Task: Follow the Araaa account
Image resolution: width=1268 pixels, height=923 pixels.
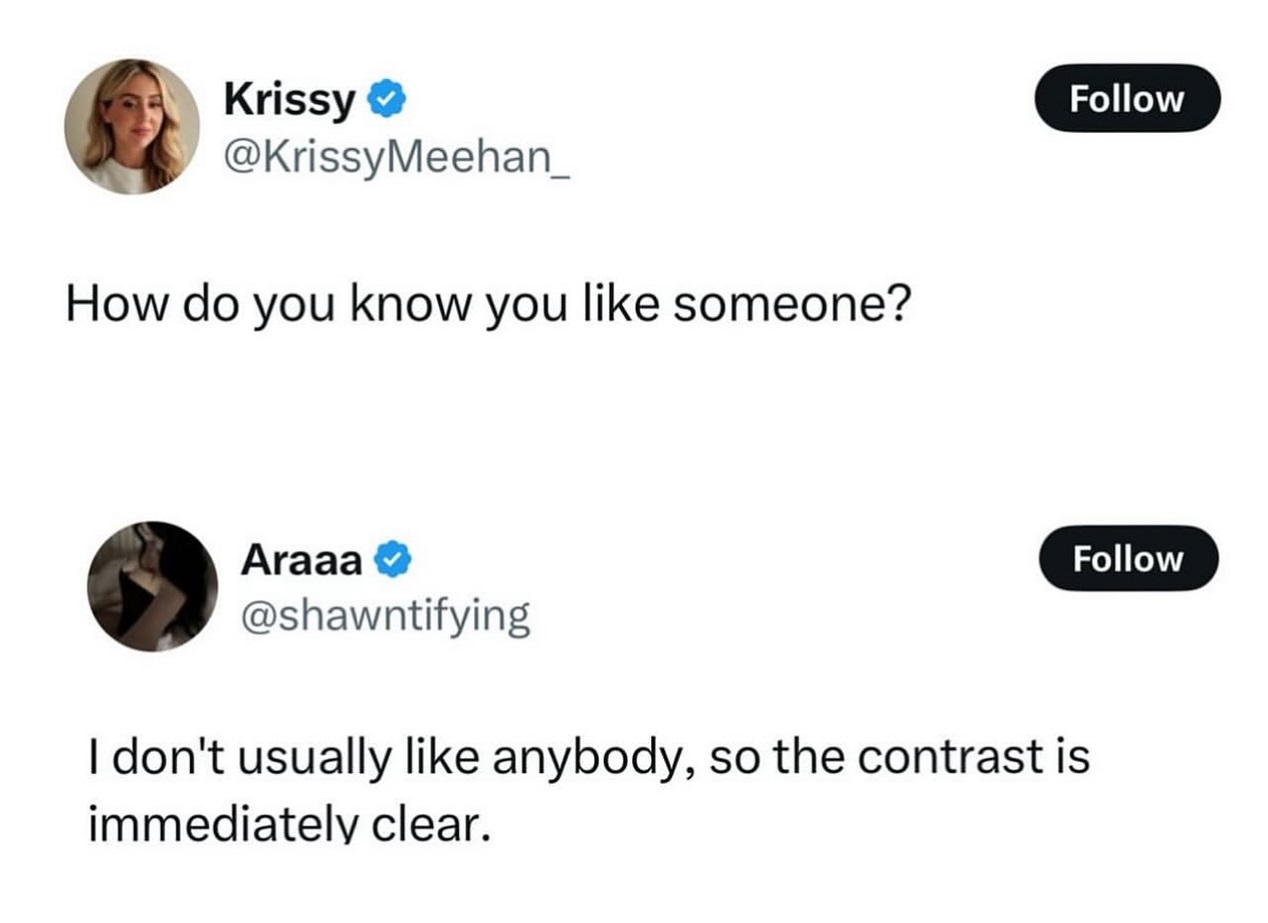Action: (x=1128, y=558)
